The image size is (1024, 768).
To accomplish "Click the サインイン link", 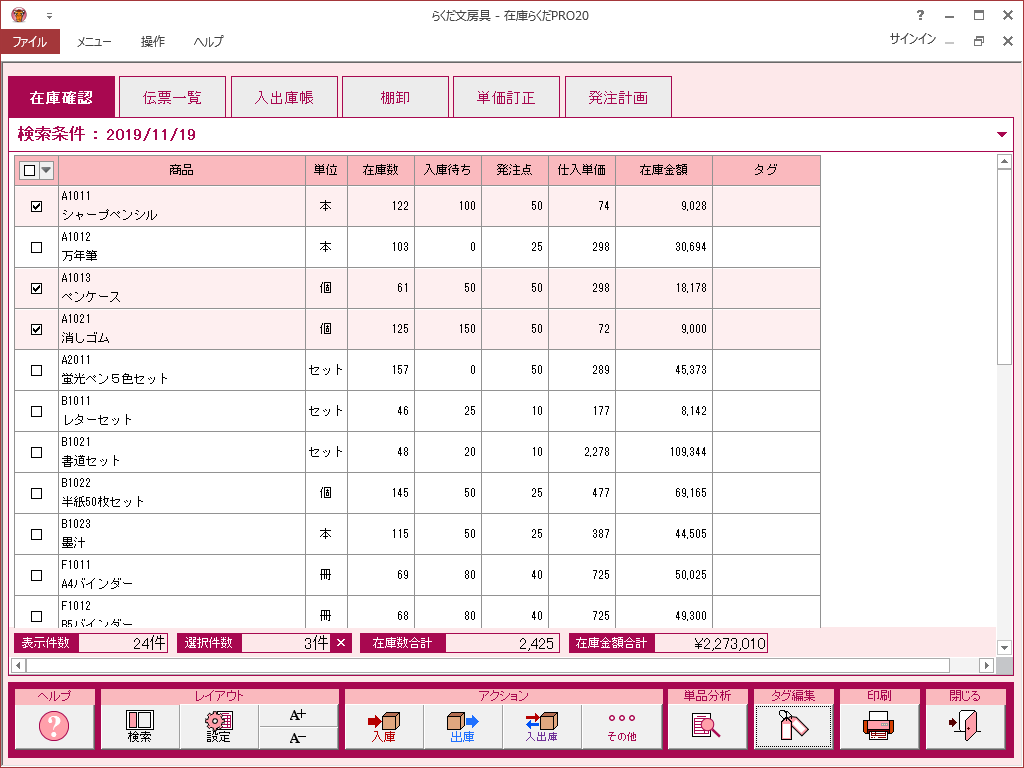I will 912,39.
